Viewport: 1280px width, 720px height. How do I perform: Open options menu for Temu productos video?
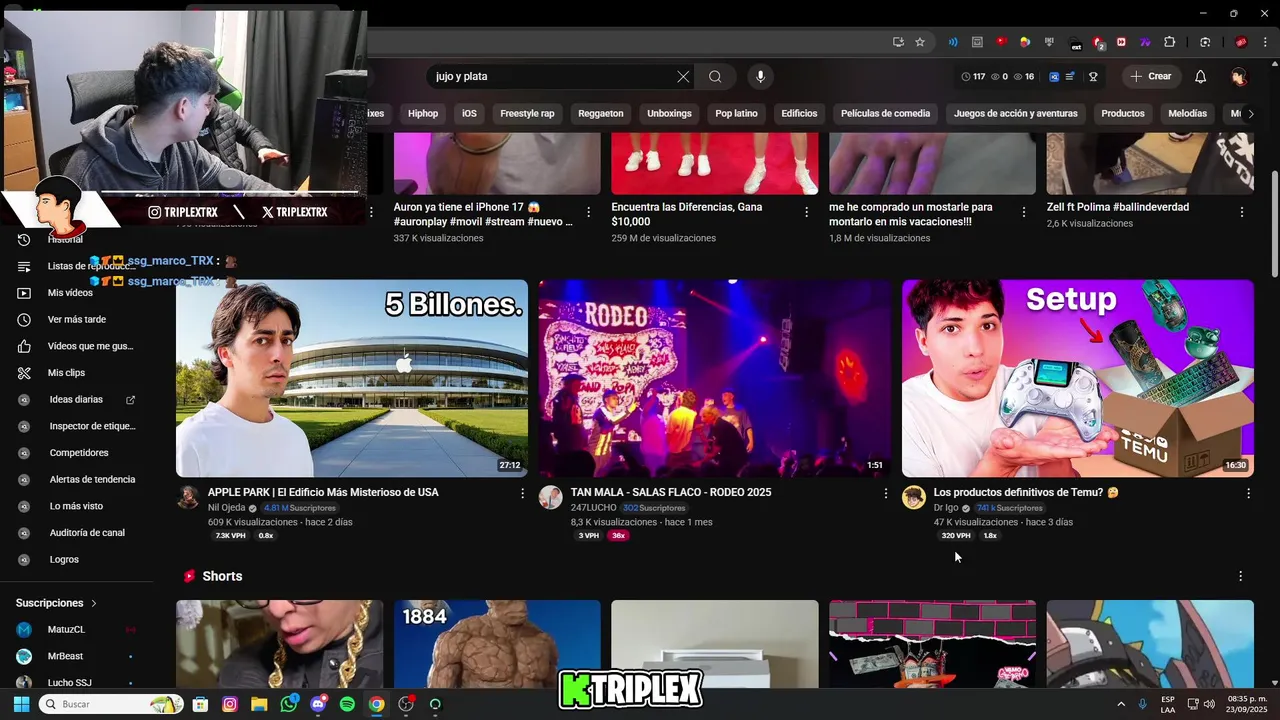pos(1248,493)
